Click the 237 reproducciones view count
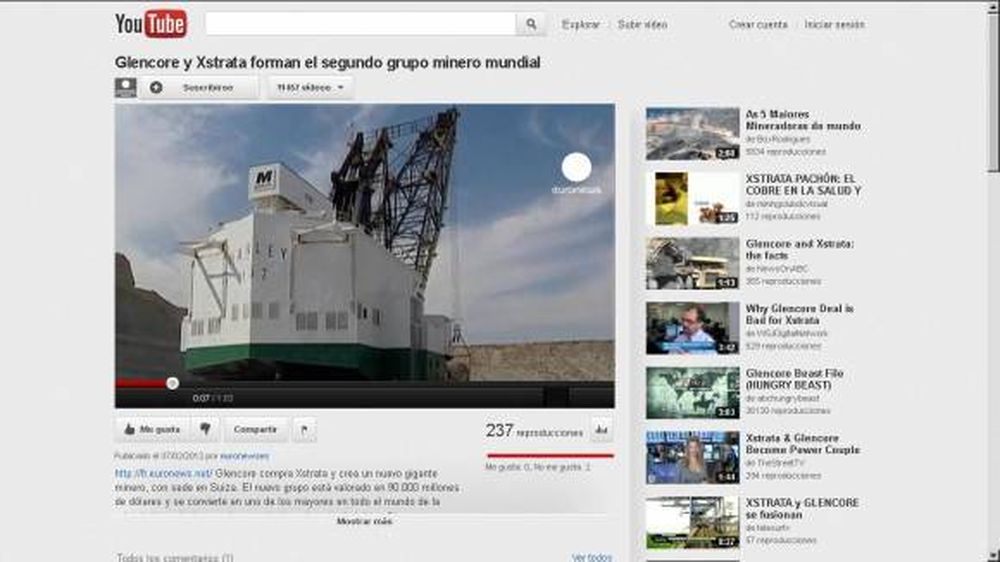1000x562 pixels. click(x=534, y=431)
